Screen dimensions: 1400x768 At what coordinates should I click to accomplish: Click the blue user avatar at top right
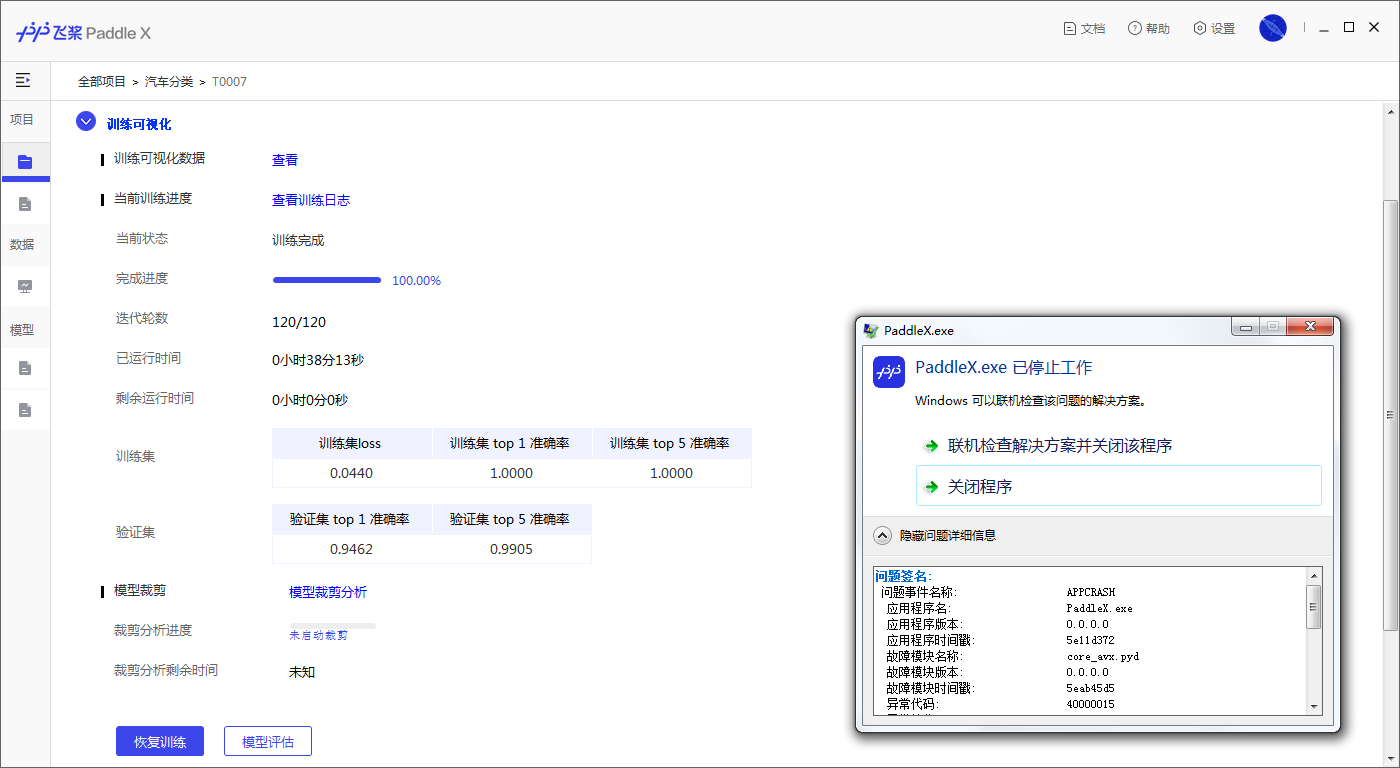tap(1272, 28)
